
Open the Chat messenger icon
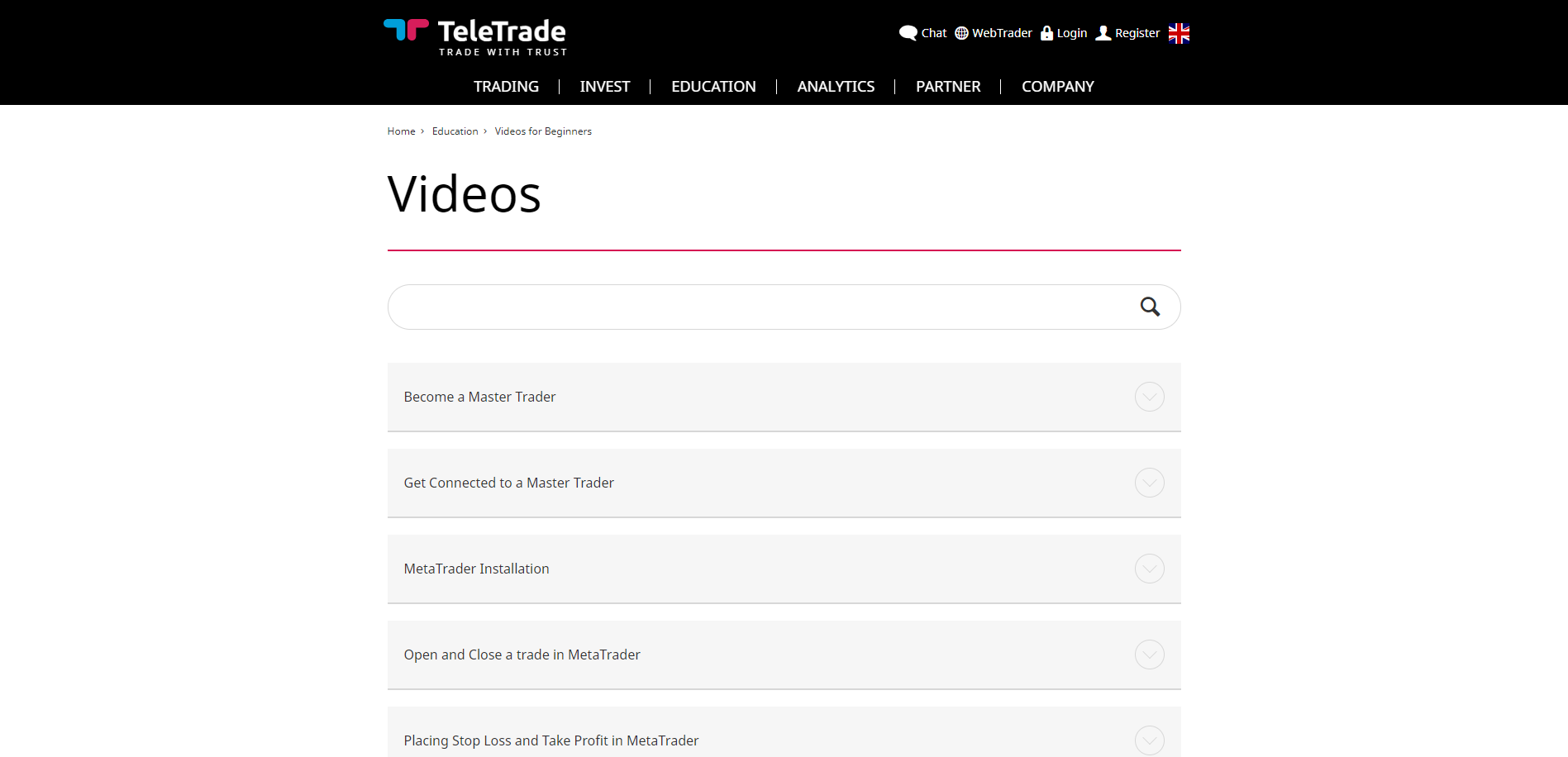click(x=908, y=32)
